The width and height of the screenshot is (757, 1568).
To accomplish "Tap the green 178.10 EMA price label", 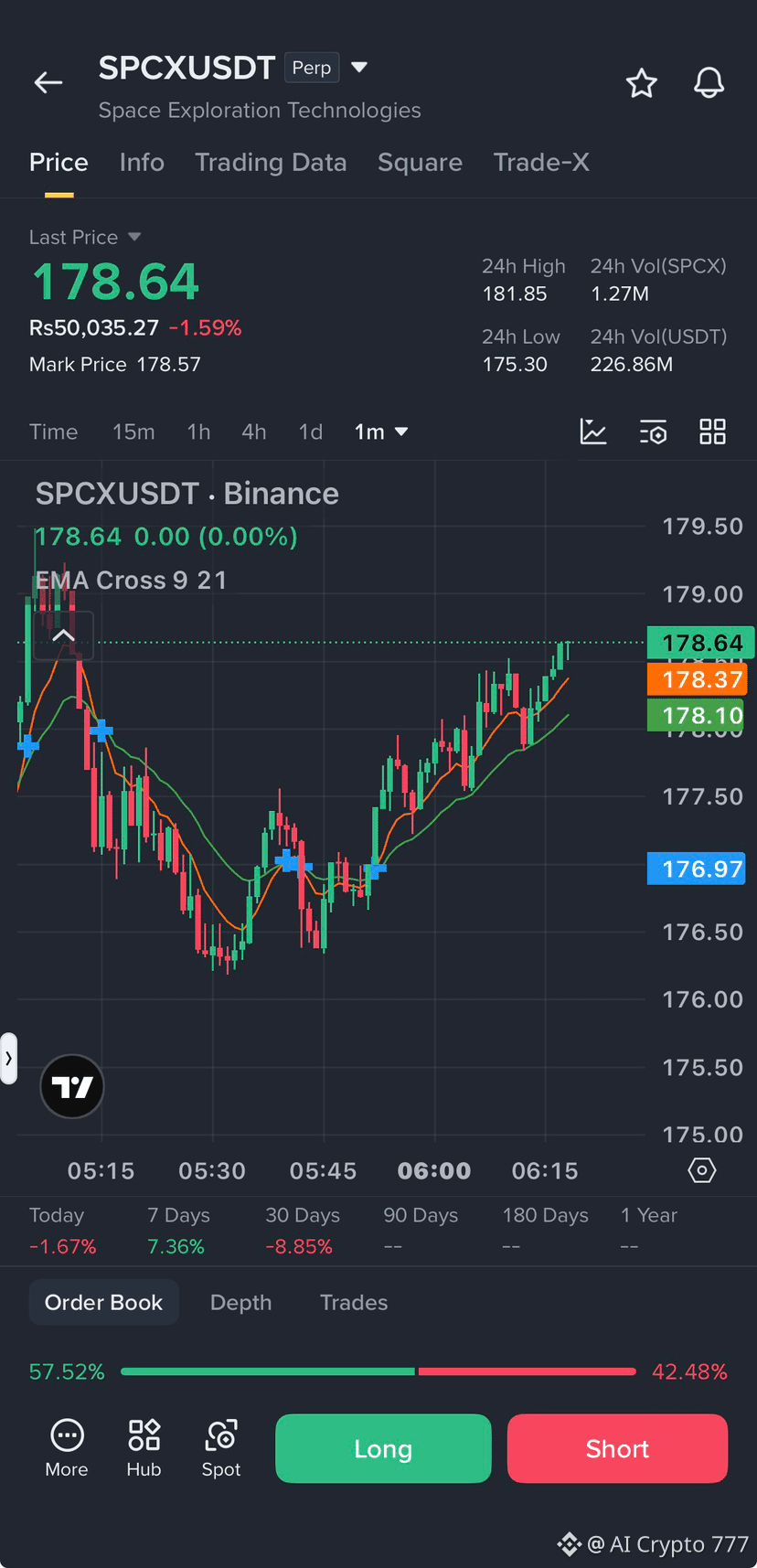I will click(696, 715).
